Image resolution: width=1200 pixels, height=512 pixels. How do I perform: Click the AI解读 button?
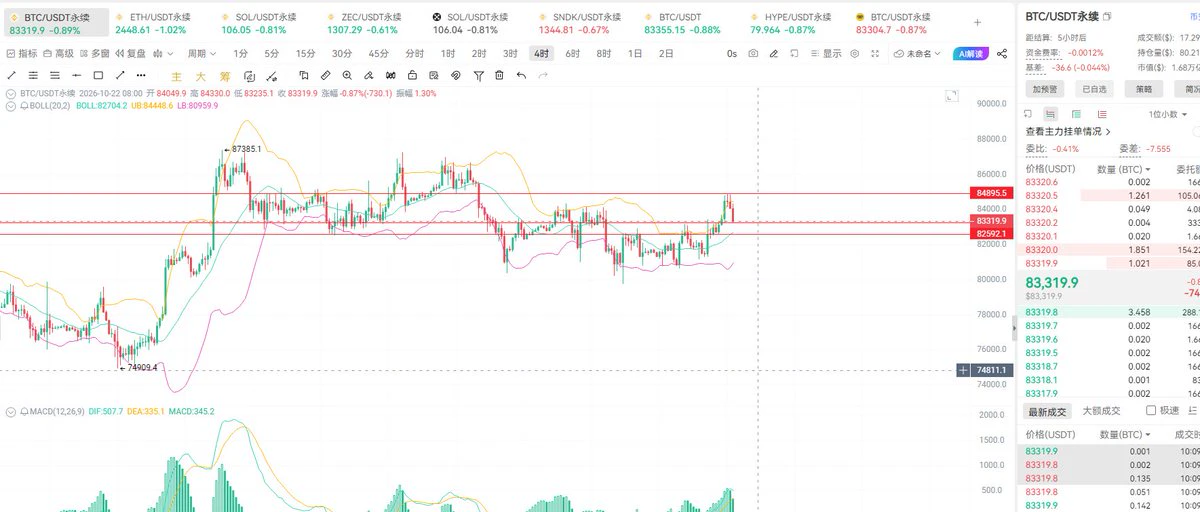pos(970,54)
